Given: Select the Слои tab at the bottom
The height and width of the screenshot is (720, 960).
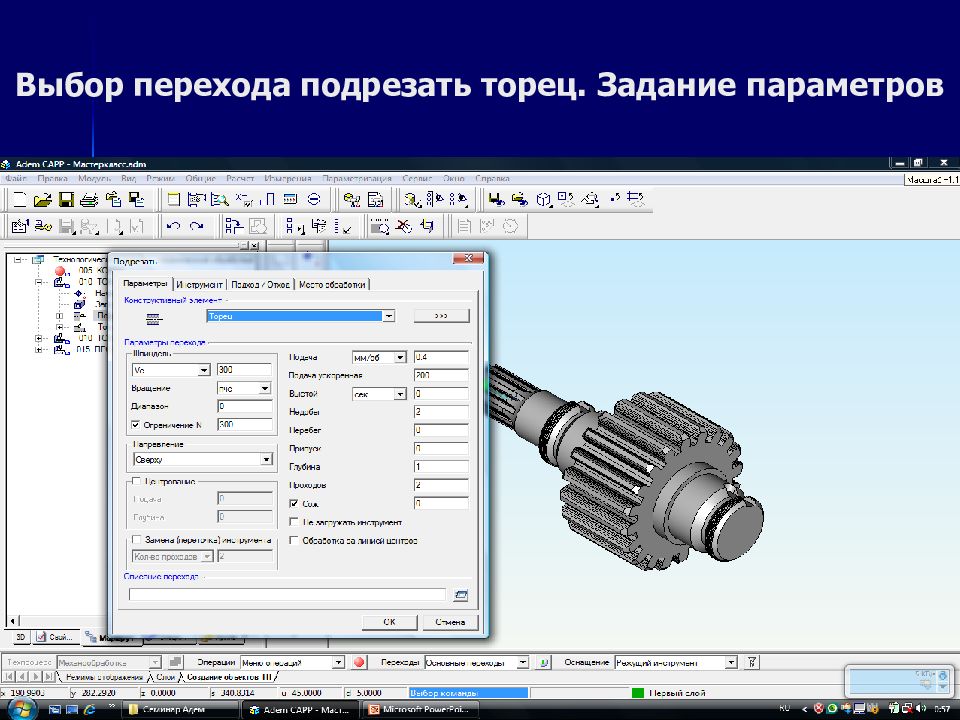Looking at the screenshot, I should point(166,677).
